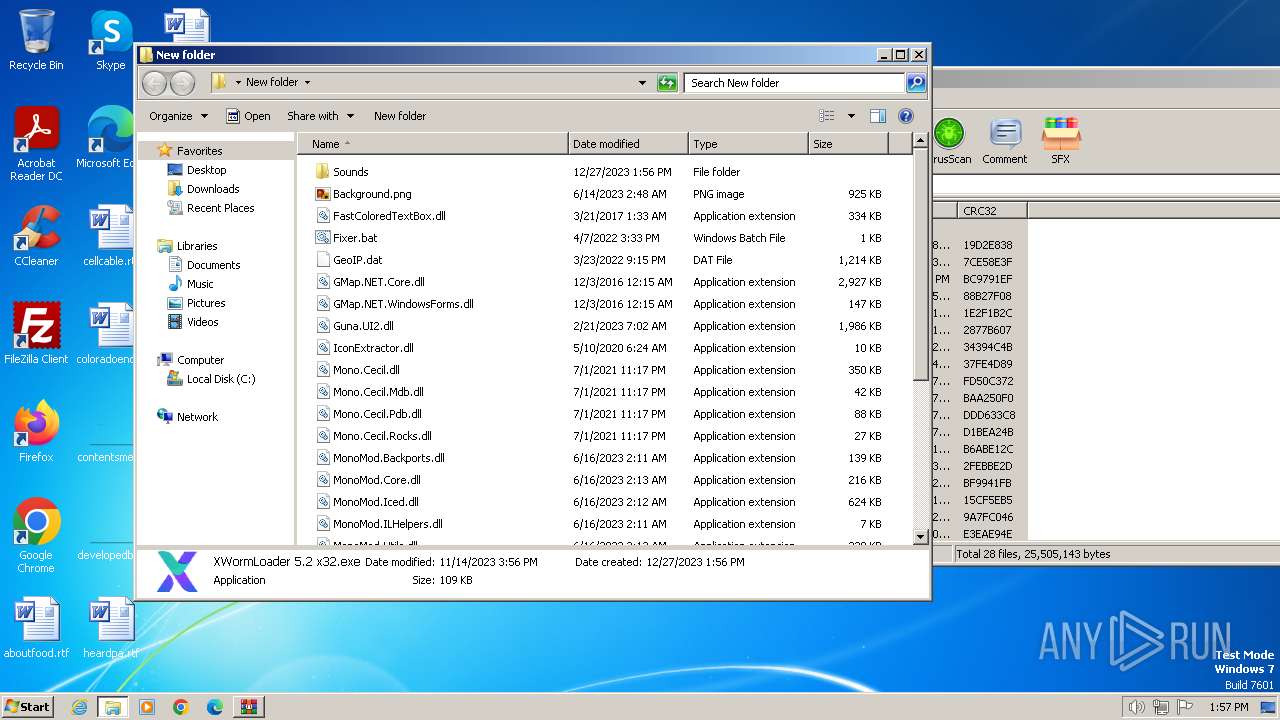This screenshot has width=1280, height=720.
Task: Select Network in the navigation pane
Action: point(197,417)
